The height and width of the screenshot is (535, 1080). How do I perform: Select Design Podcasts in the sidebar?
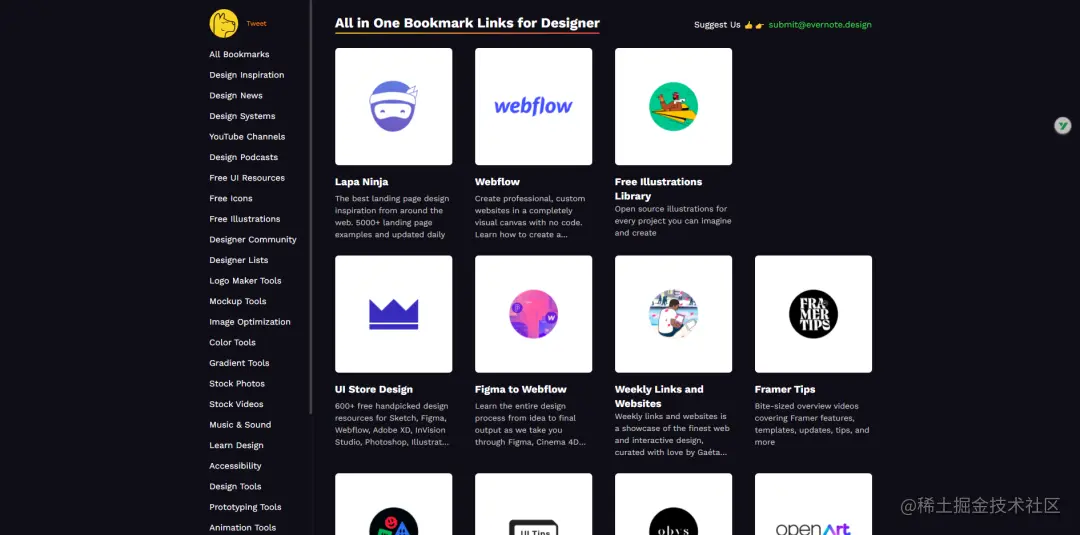coord(243,157)
